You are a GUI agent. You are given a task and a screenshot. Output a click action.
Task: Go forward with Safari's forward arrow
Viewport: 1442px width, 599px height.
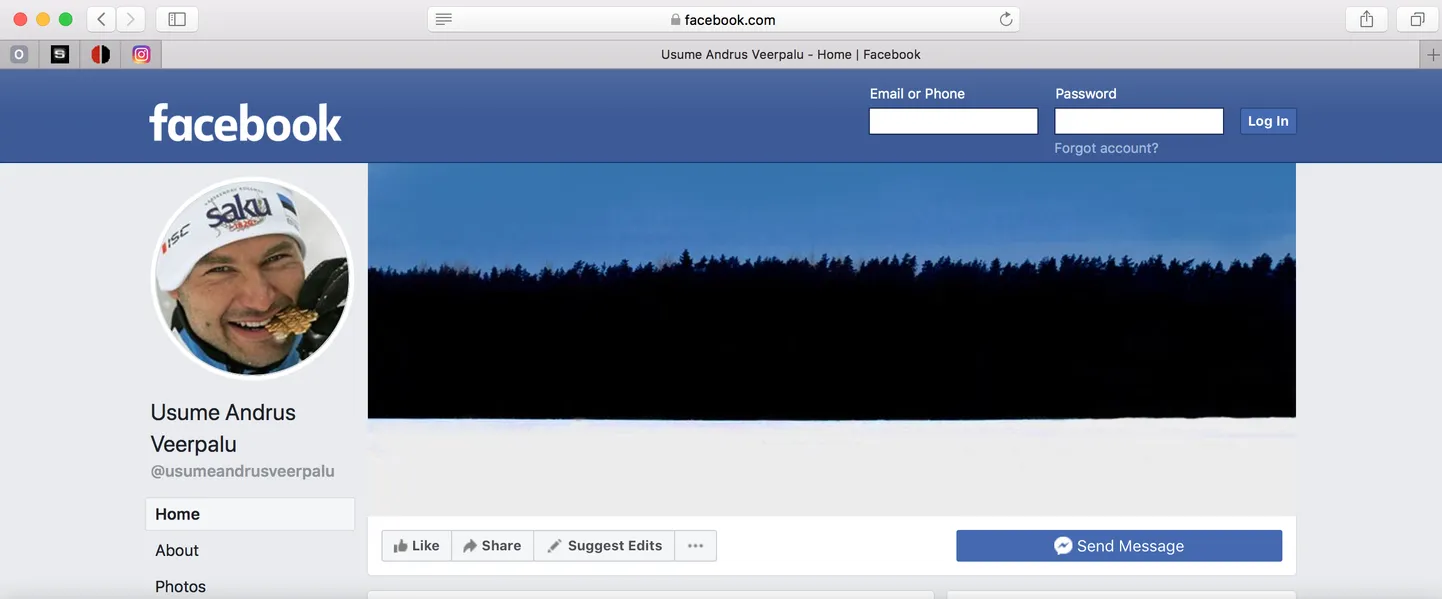130,19
